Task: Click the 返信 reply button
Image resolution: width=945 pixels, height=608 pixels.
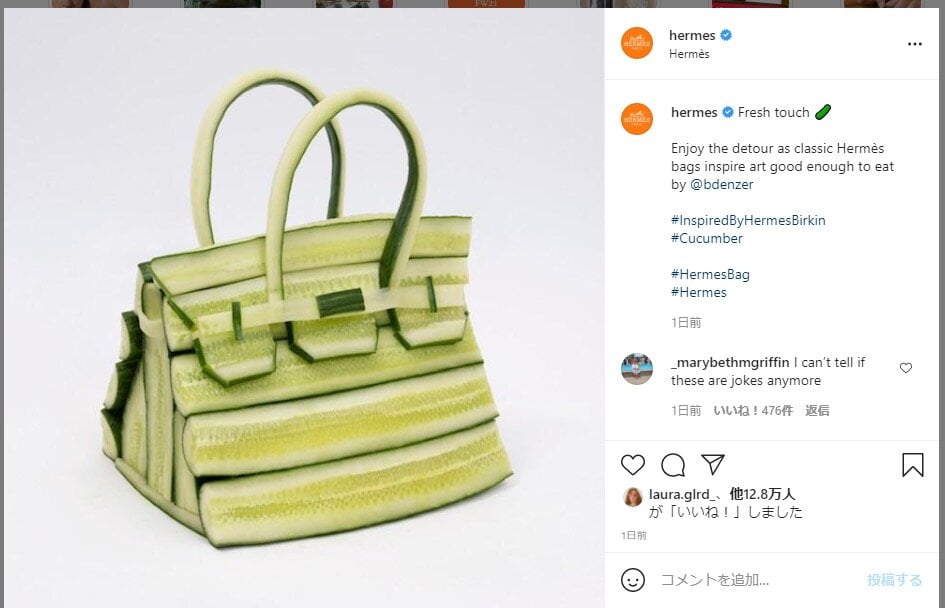Action: pos(817,410)
